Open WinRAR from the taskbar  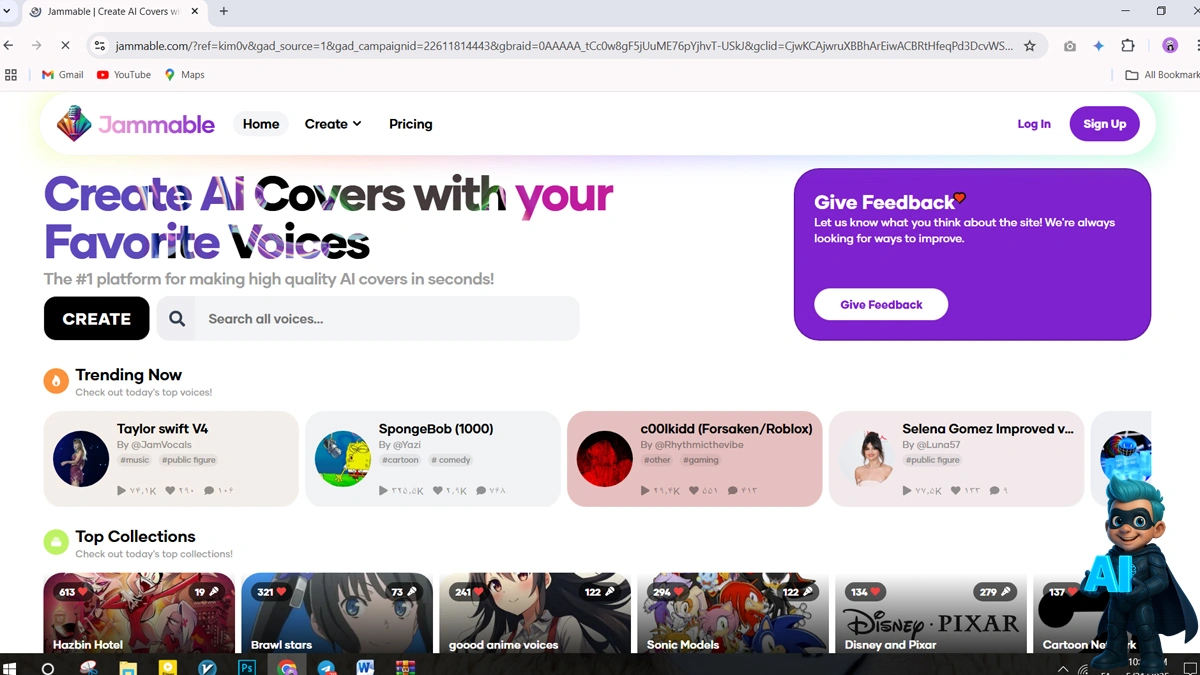point(405,667)
